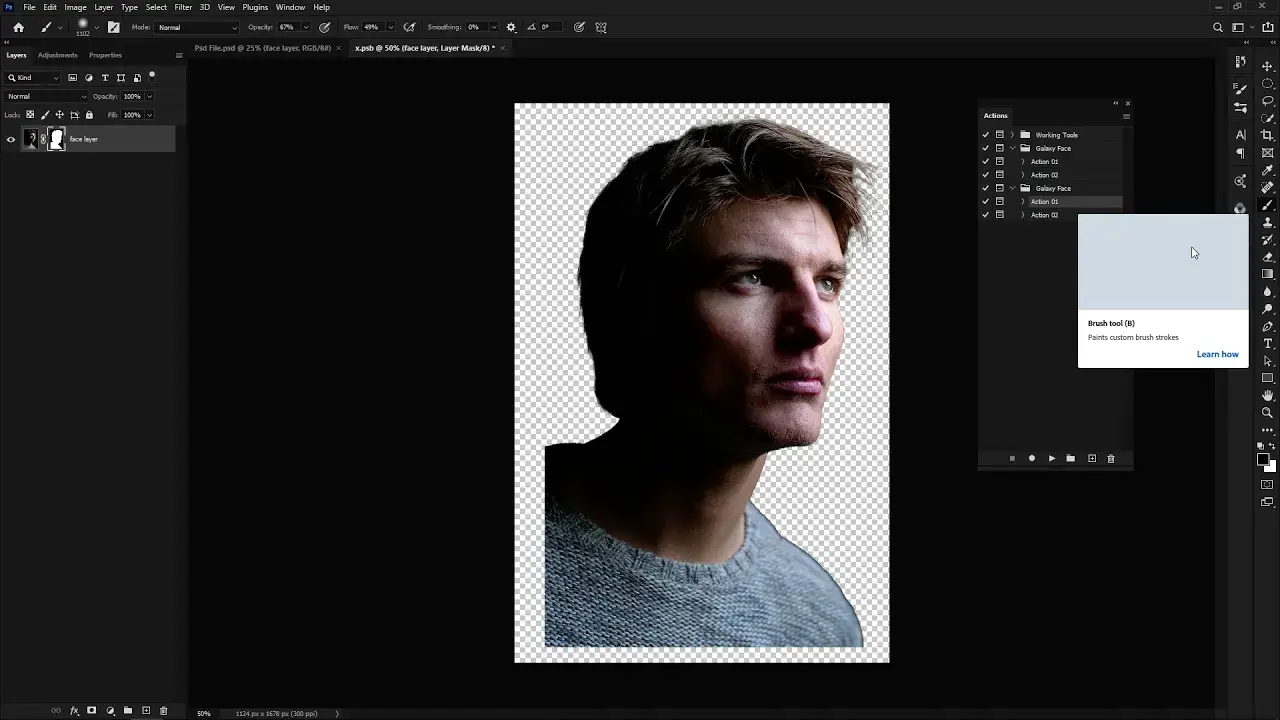Toggle dialog box for Working Tools set
1280x720 pixels.
999,135
